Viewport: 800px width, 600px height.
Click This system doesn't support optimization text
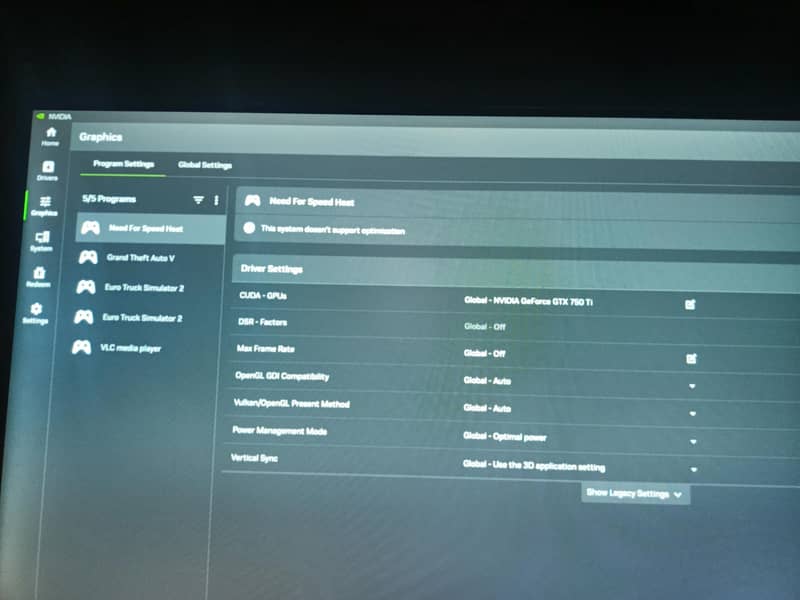coord(333,230)
